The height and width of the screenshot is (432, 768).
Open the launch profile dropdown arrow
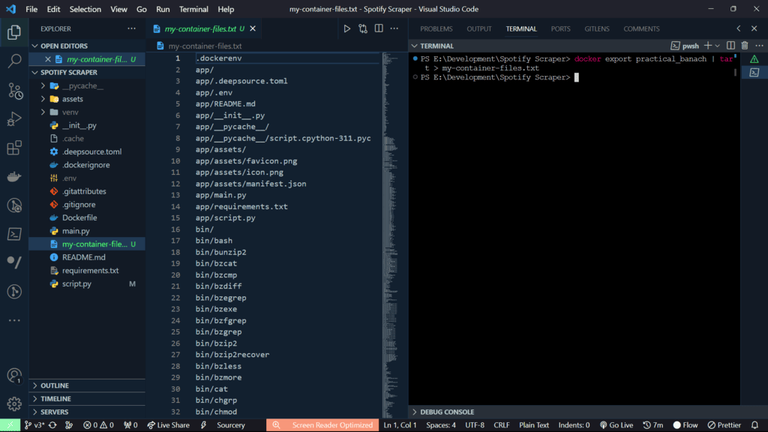click(718, 46)
